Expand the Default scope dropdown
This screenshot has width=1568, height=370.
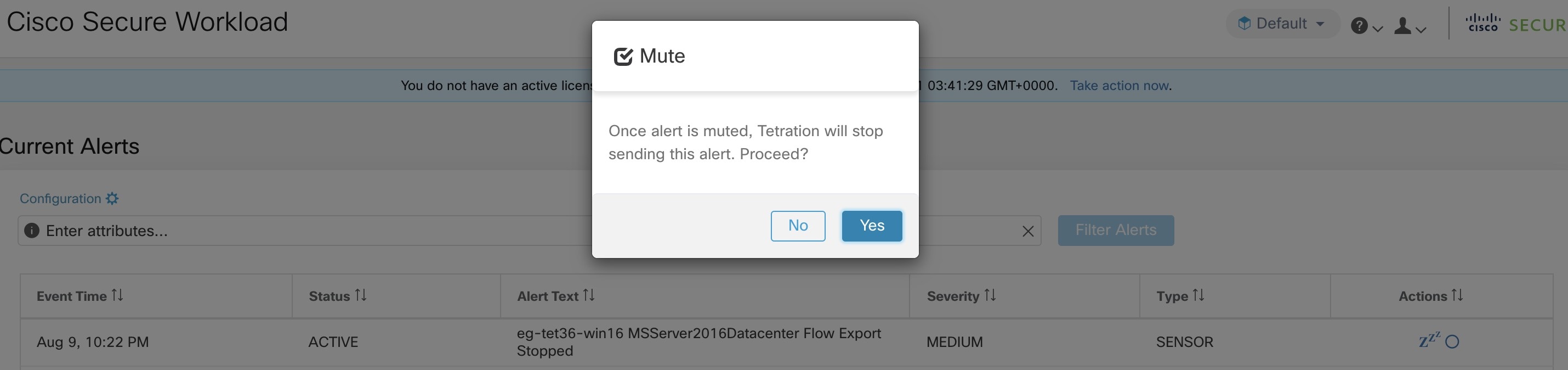(x=1282, y=24)
